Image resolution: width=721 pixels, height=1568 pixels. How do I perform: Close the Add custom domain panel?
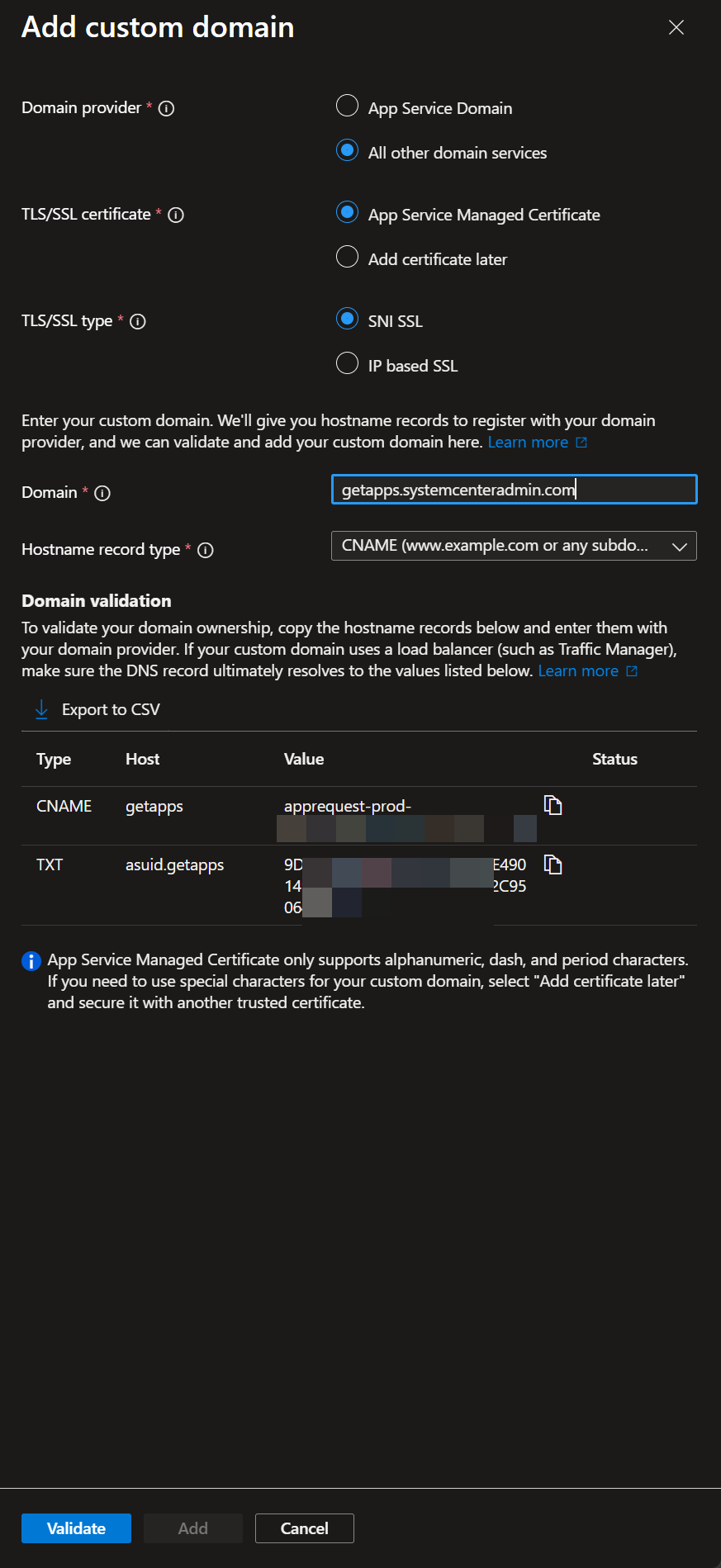click(676, 27)
